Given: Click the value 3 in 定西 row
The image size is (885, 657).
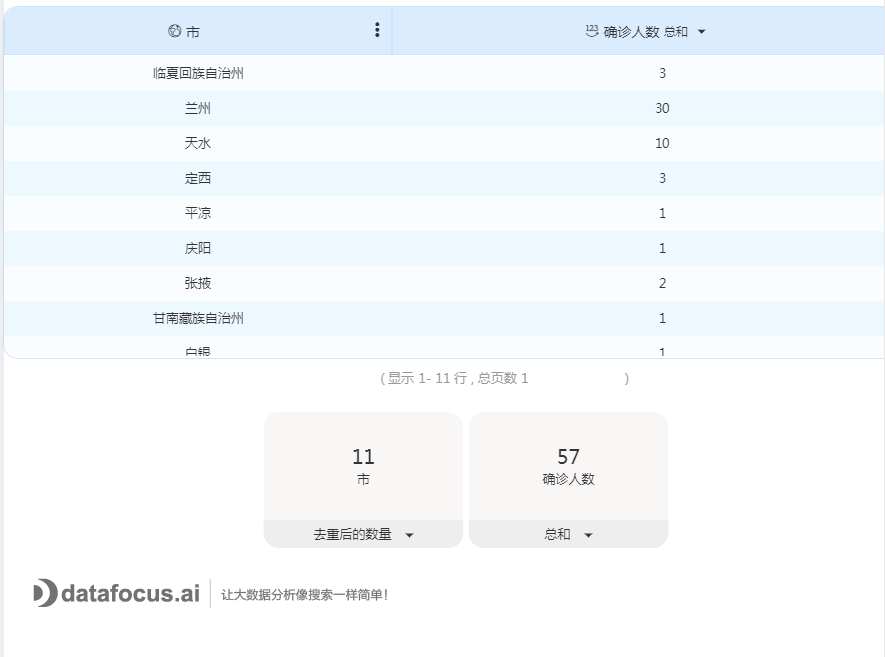Looking at the screenshot, I should point(662,178).
